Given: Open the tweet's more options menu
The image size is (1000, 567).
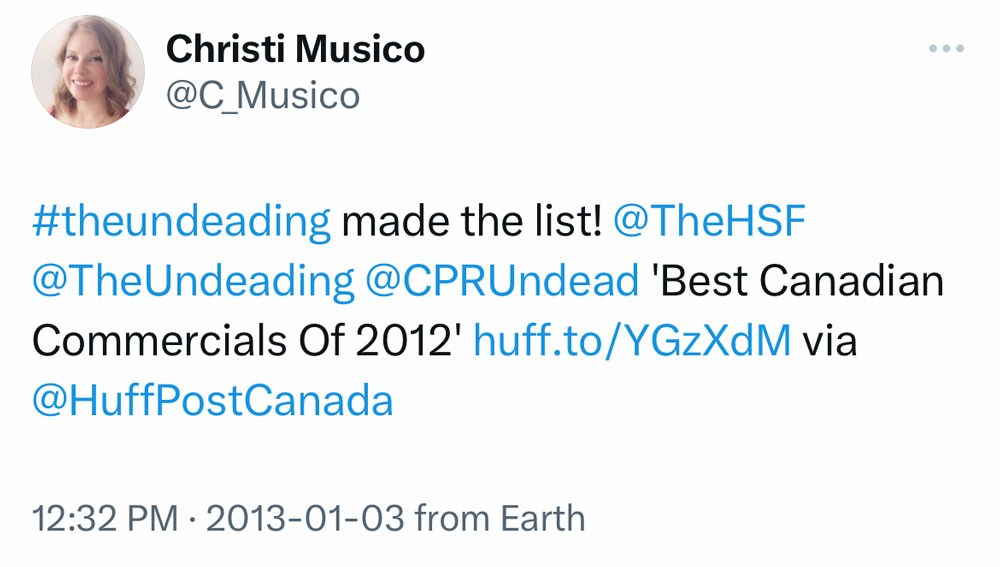Looking at the screenshot, I should coord(945,48).
